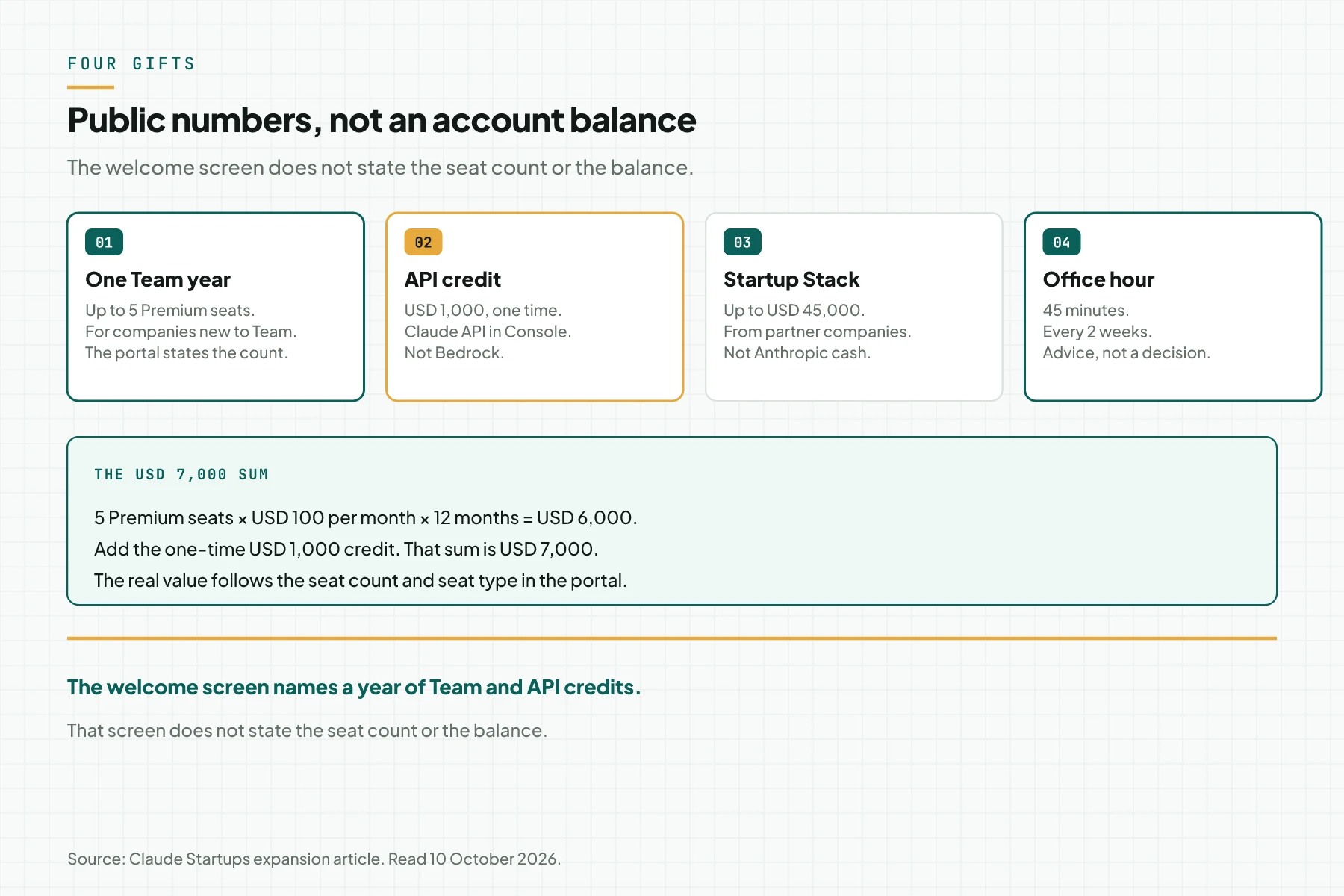The width and height of the screenshot is (1344, 896).
Task: Select the API credit card heading
Action: 452,279
